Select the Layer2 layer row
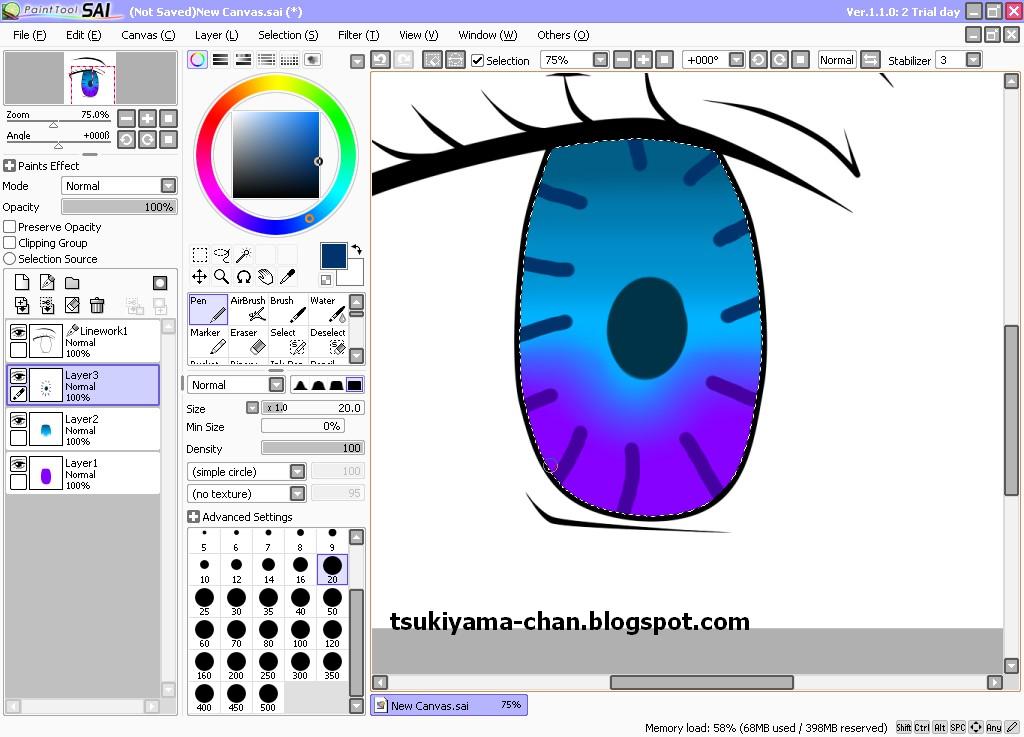The image size is (1024, 737). 83,430
